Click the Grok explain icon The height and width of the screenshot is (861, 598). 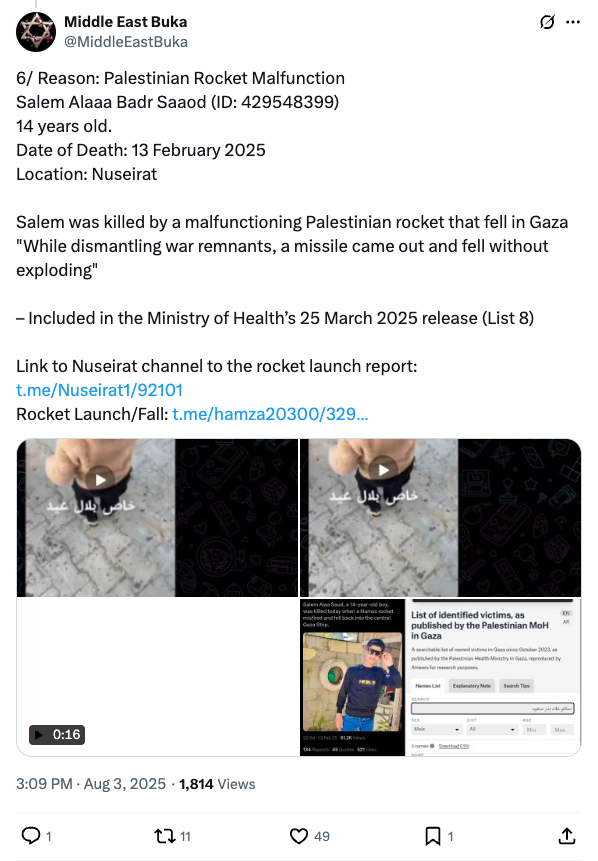click(x=547, y=22)
